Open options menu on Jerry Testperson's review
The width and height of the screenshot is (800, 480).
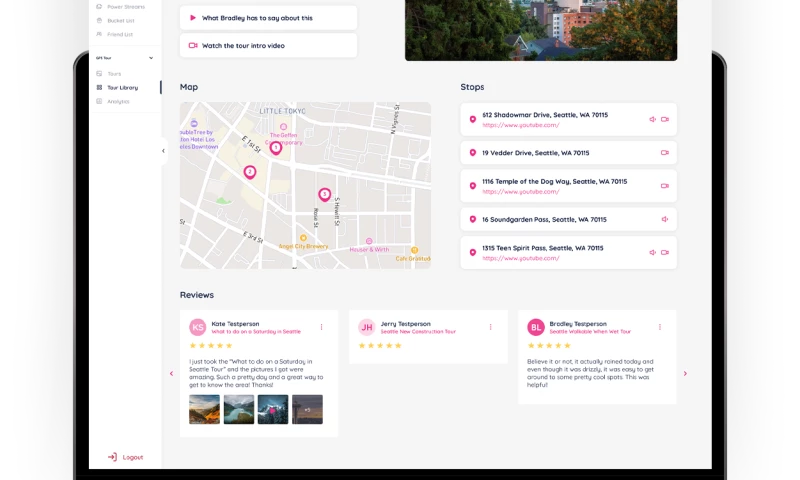[x=490, y=327]
